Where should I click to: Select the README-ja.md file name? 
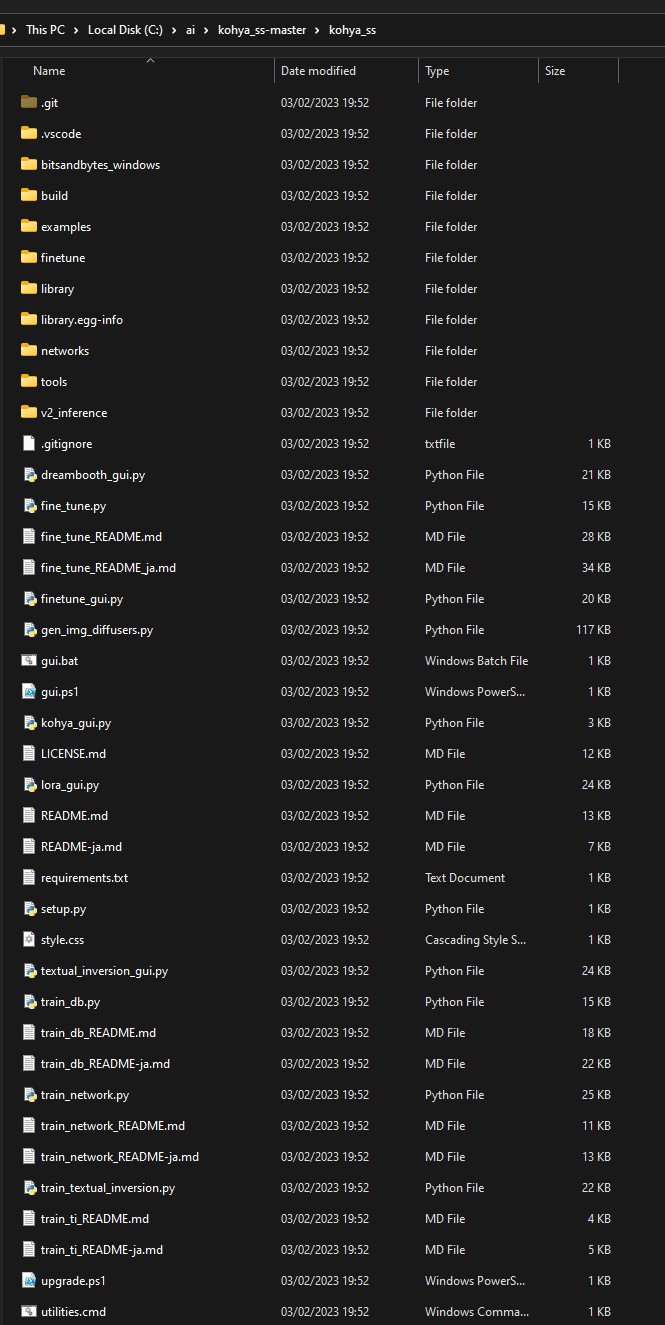click(81, 846)
